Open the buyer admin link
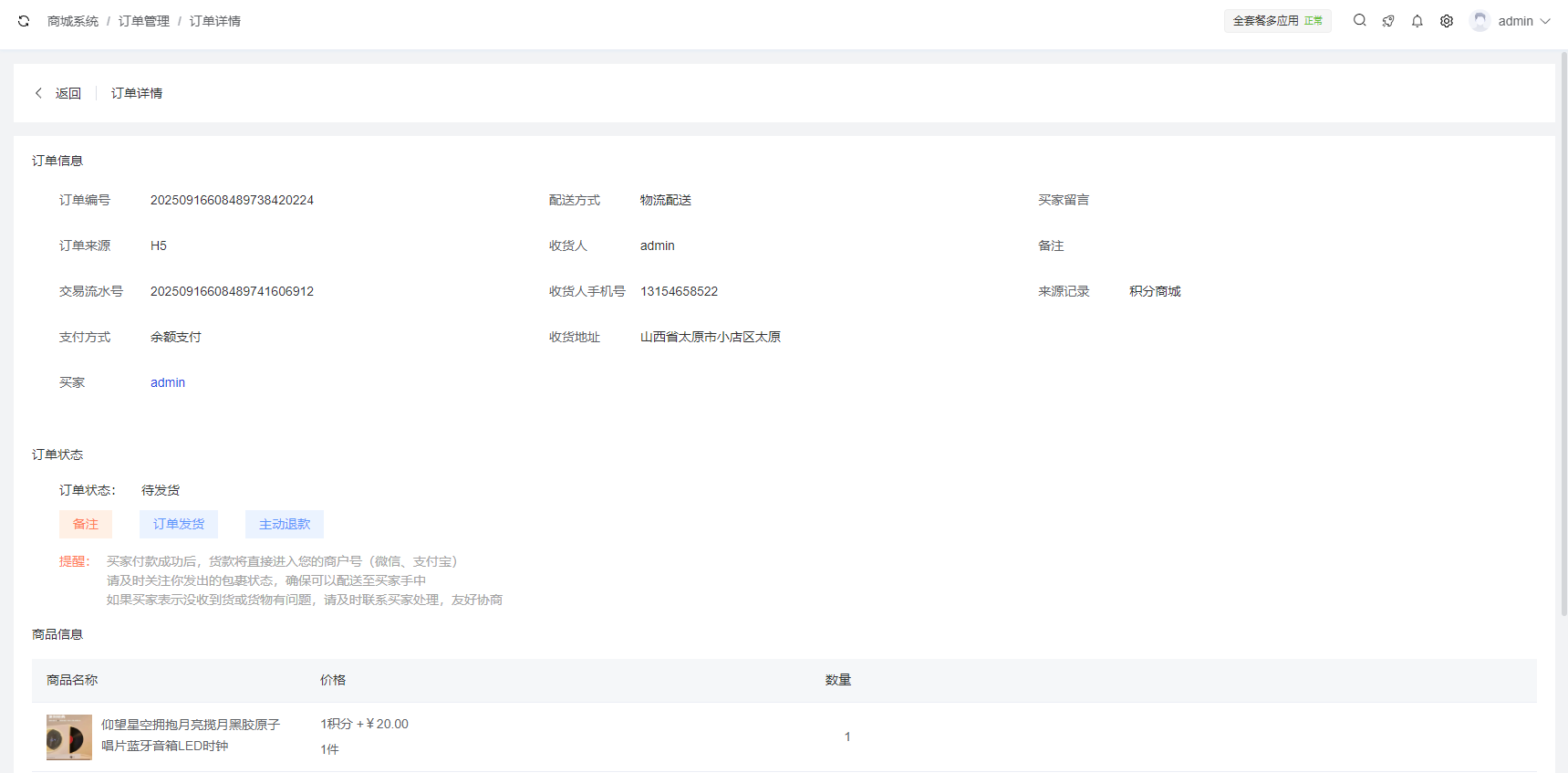1568x773 pixels. click(x=168, y=382)
